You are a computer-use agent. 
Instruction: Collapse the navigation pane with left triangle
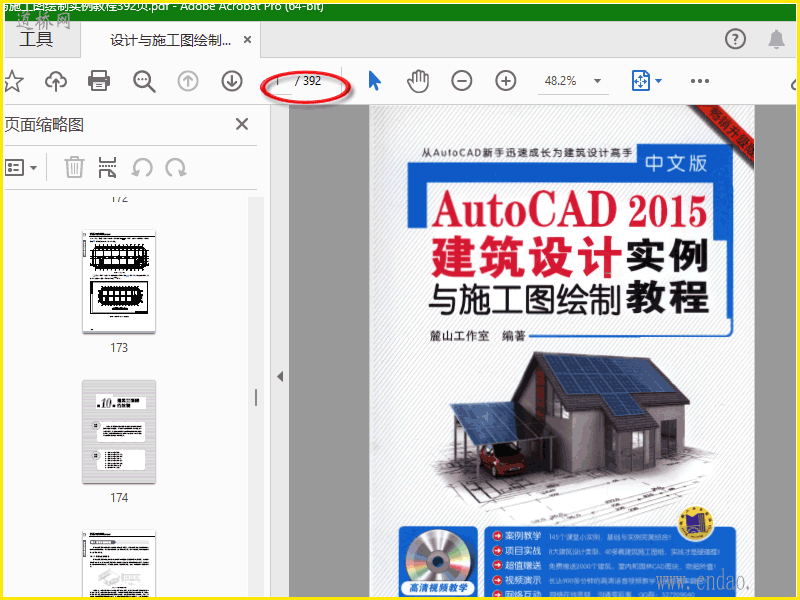pyautogui.click(x=280, y=377)
